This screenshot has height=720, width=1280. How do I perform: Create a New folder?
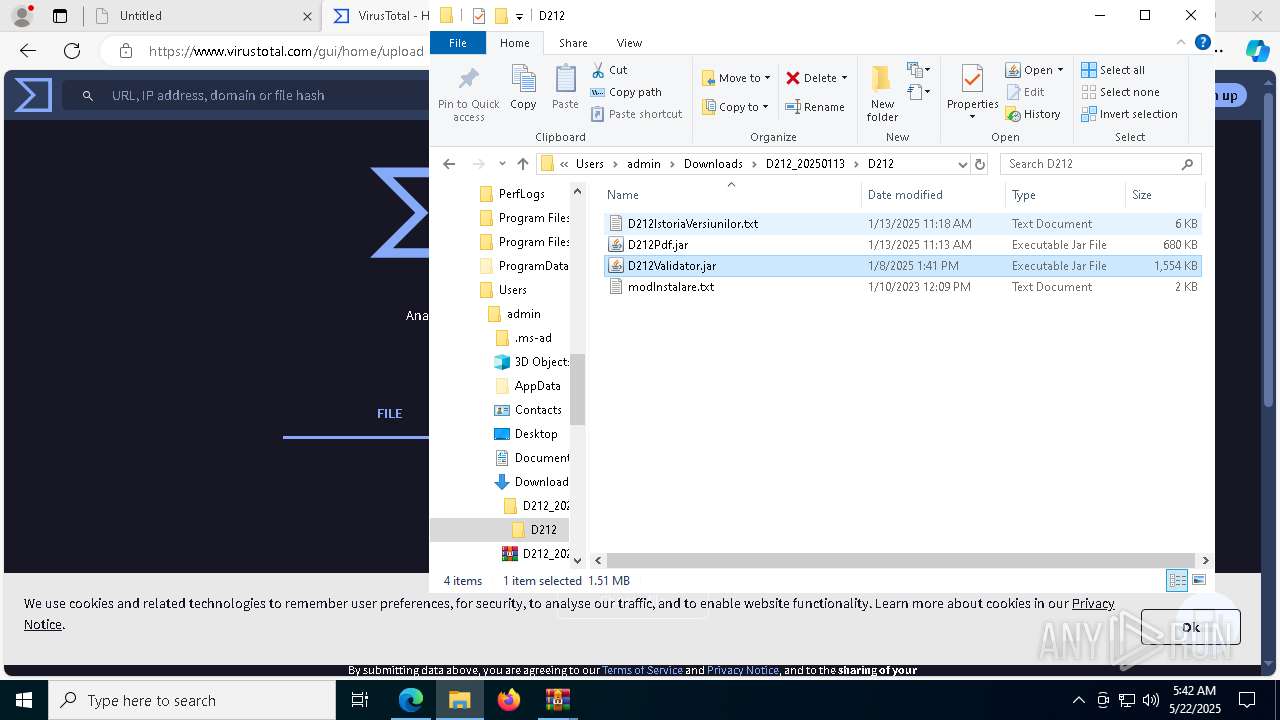(882, 94)
